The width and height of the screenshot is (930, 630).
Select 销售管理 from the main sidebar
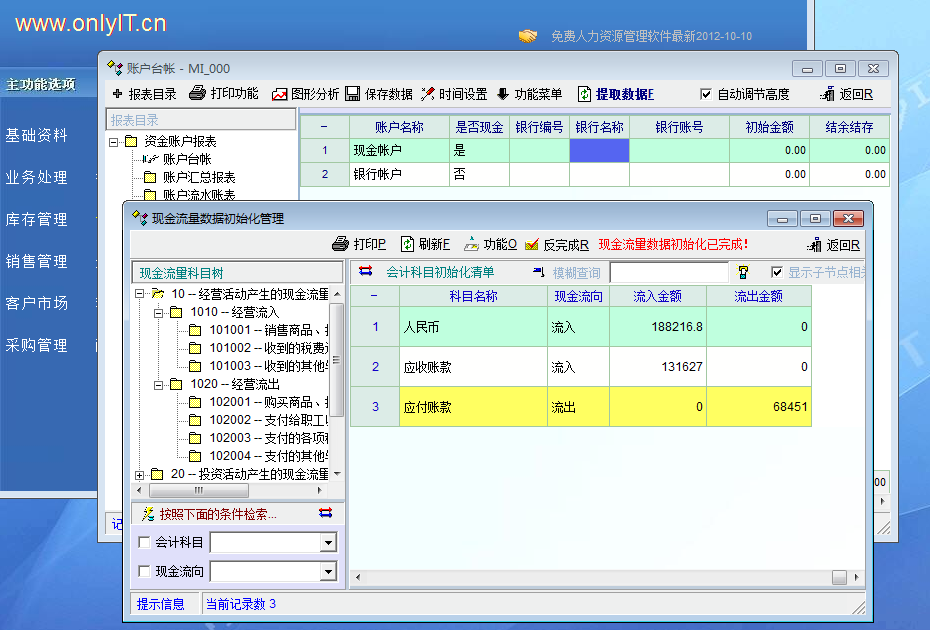pyautogui.click(x=37, y=261)
